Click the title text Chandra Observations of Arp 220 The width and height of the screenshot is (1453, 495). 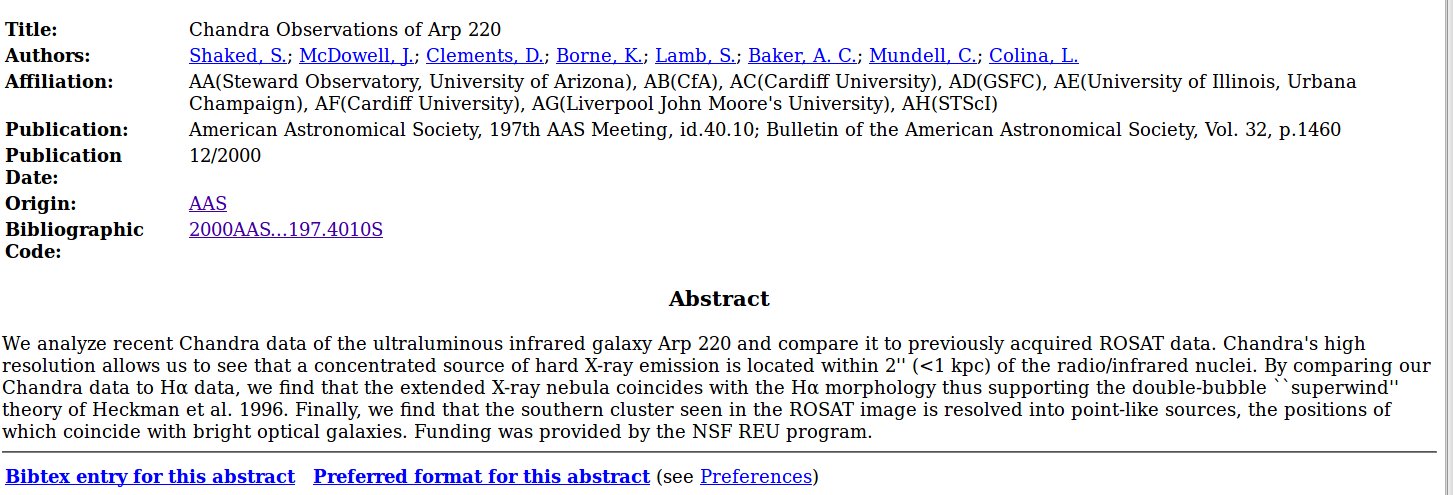pos(345,30)
